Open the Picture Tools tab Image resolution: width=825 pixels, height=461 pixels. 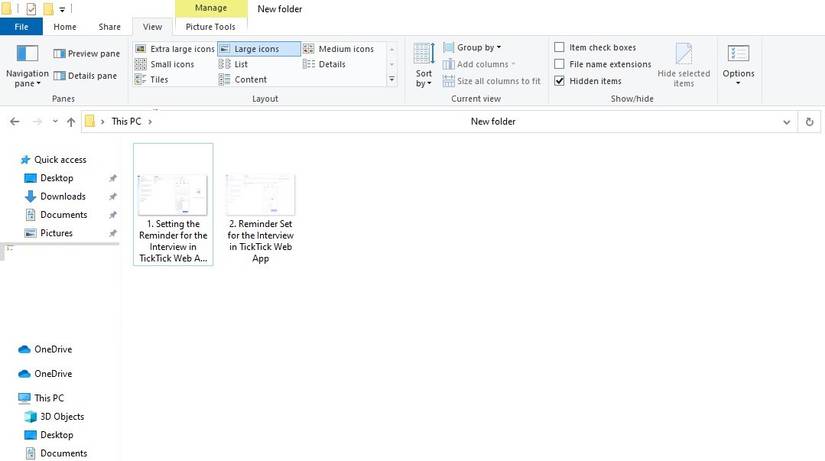tap(210, 27)
